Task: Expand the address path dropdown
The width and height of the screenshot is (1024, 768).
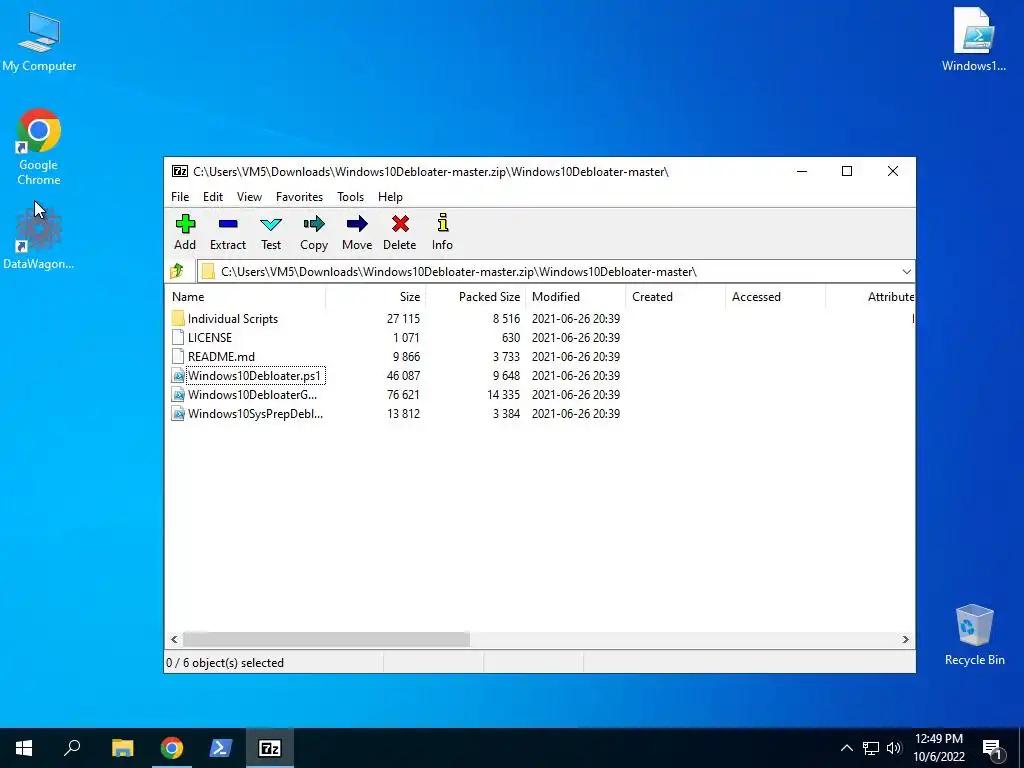Action: coord(906,272)
